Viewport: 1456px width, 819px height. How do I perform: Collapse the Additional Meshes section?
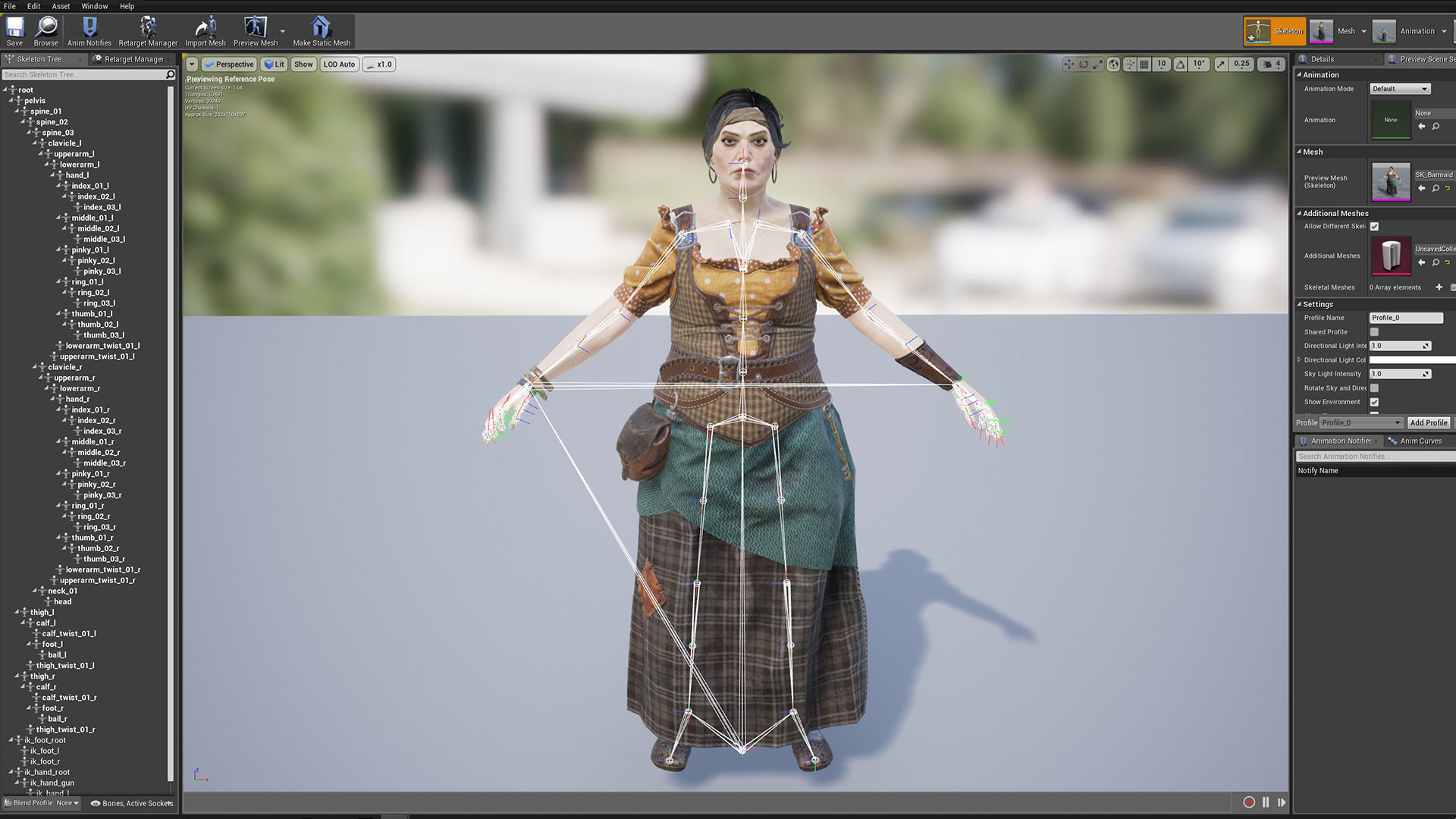coord(1299,214)
